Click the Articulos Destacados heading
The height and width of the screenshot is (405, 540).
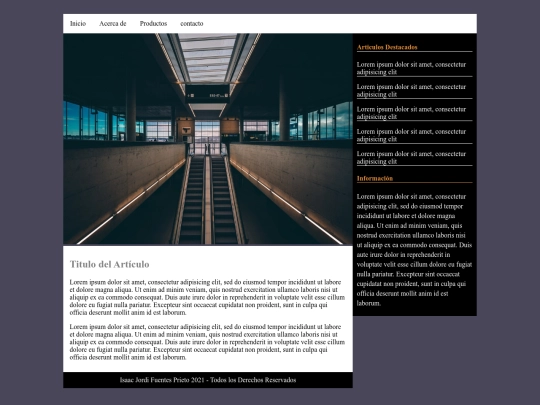point(387,48)
